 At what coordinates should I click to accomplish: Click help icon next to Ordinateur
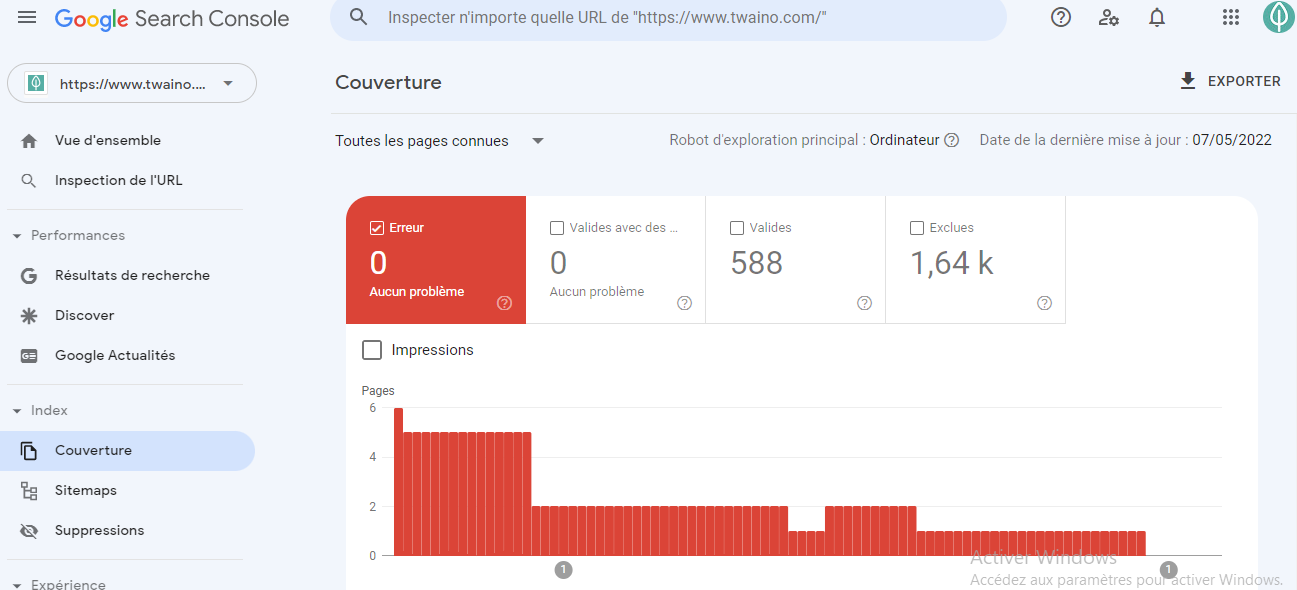[x=952, y=140]
